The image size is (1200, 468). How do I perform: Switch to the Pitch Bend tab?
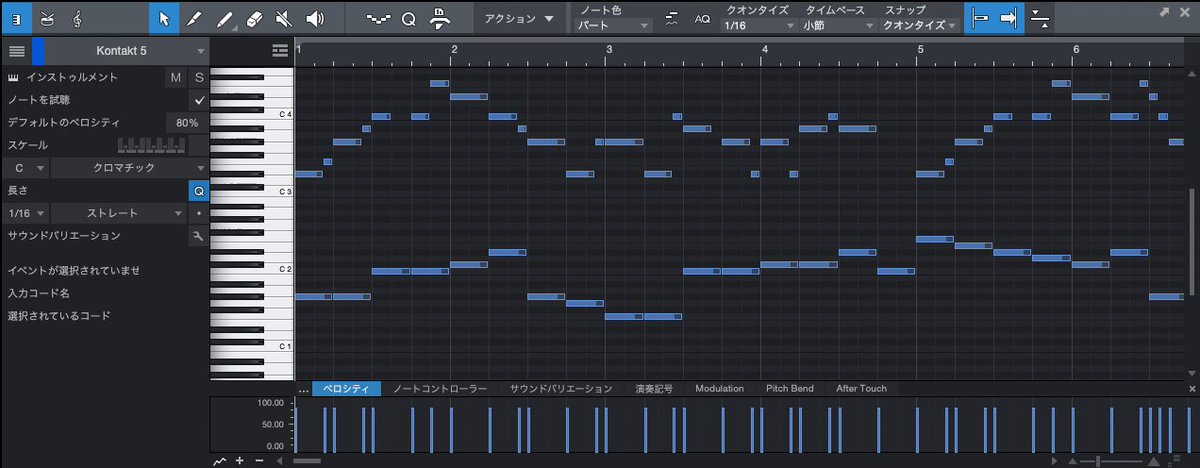pyautogui.click(x=790, y=388)
